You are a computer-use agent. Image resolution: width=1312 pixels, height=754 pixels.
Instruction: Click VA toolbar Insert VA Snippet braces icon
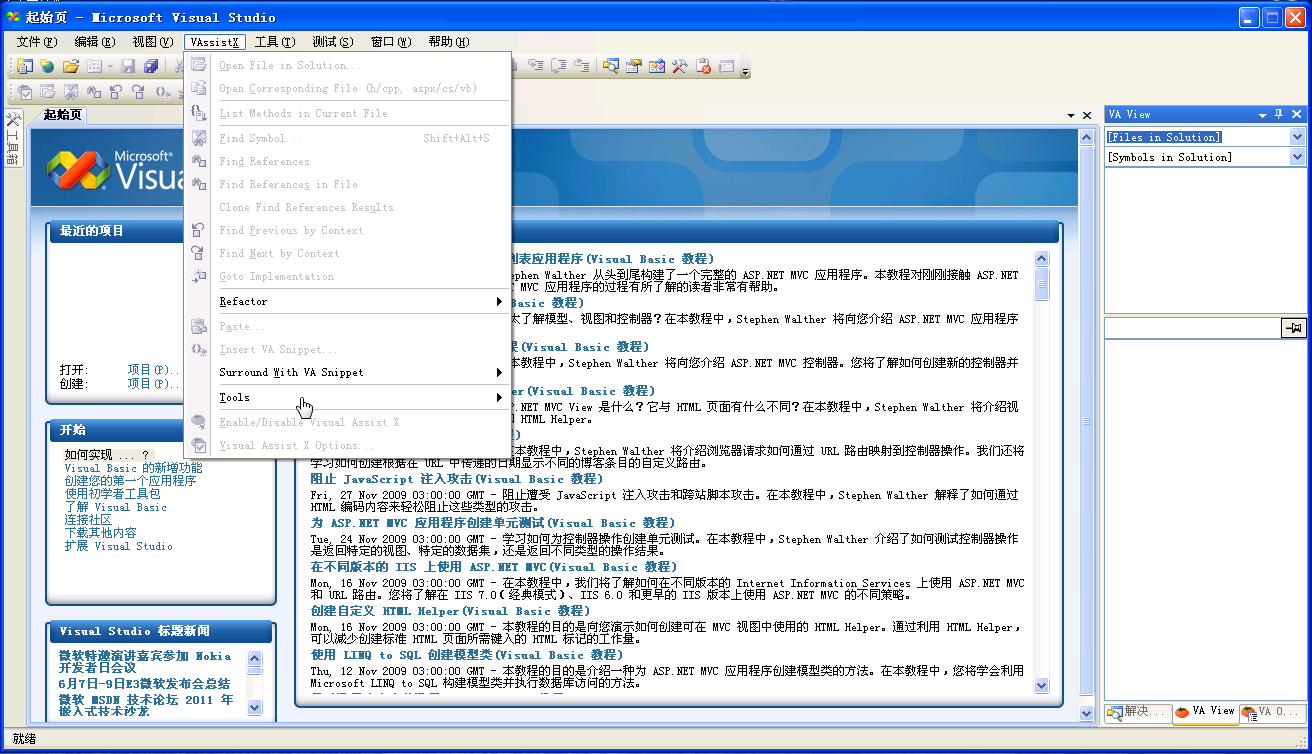tap(163, 92)
